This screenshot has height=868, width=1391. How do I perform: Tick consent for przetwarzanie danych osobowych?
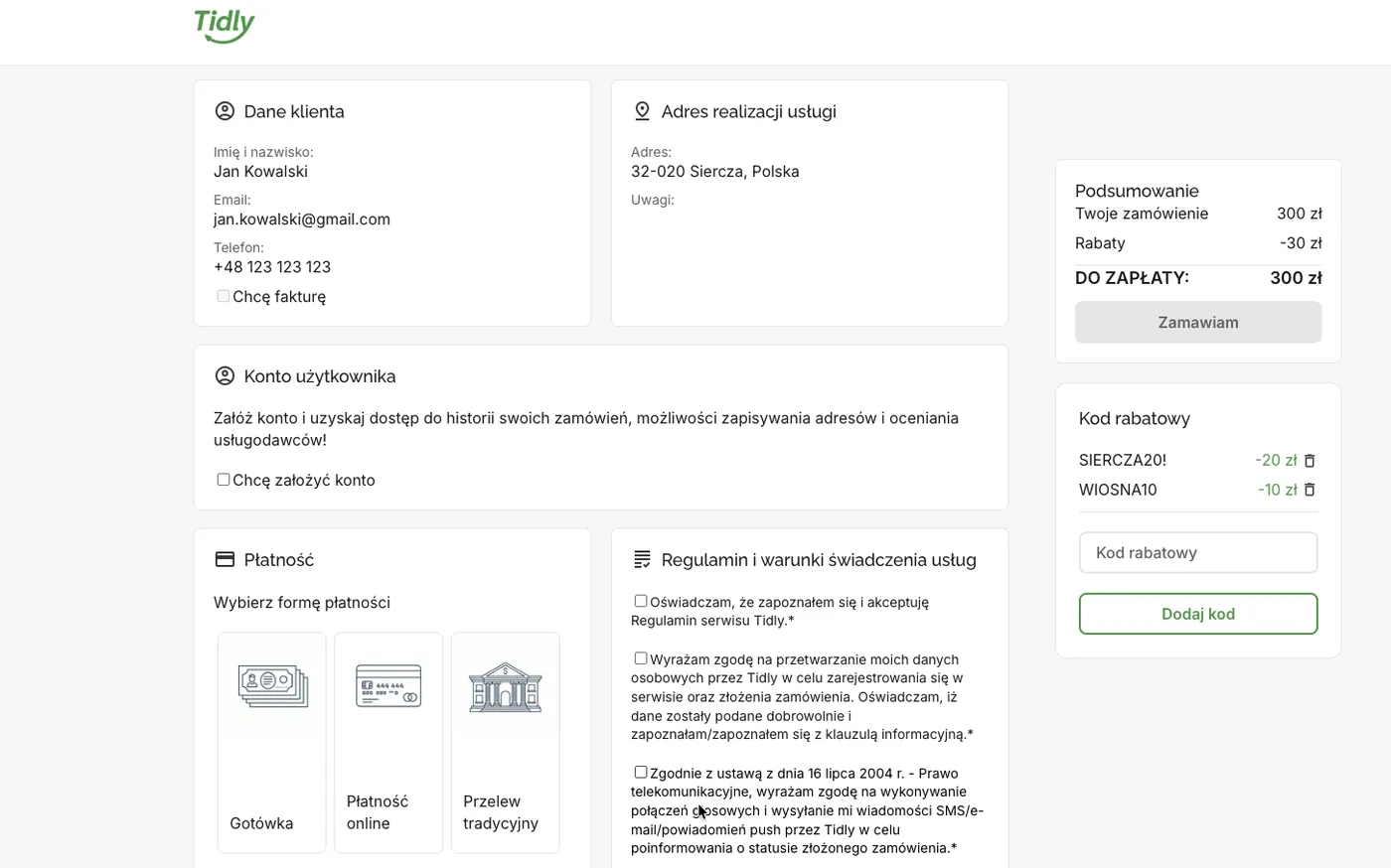pyautogui.click(x=641, y=658)
